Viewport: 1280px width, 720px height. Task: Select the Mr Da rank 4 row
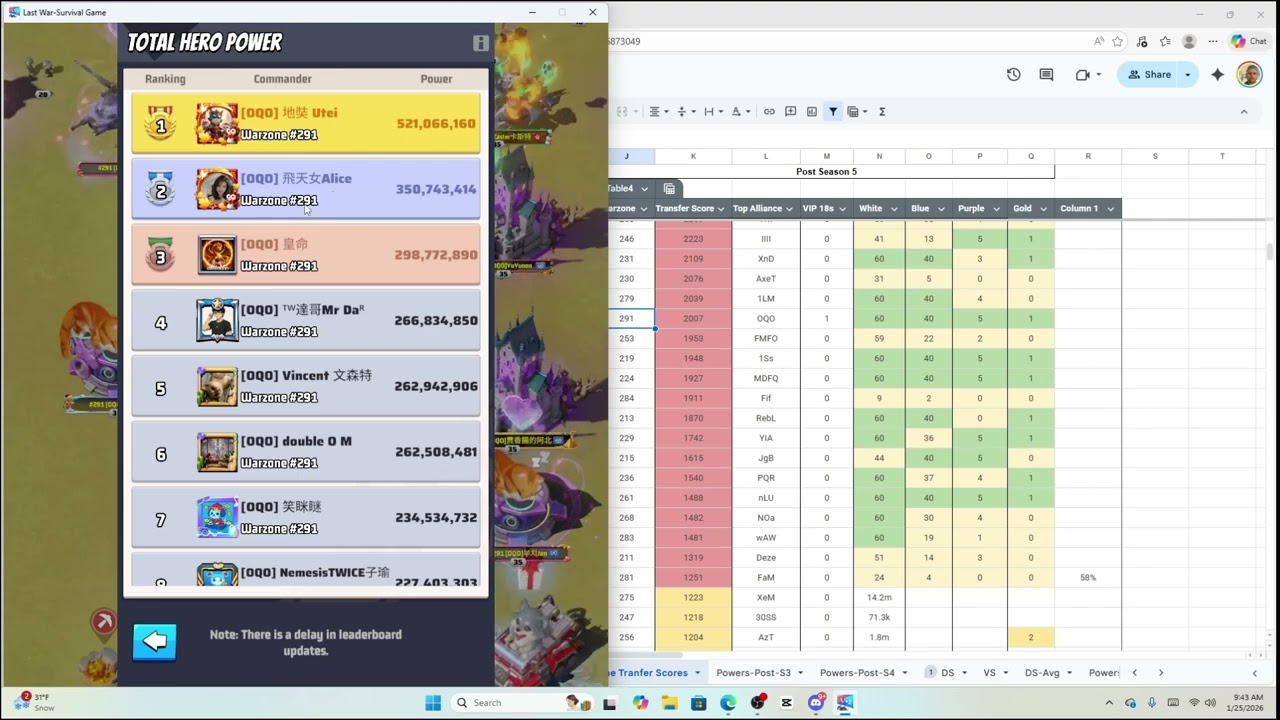[306, 321]
